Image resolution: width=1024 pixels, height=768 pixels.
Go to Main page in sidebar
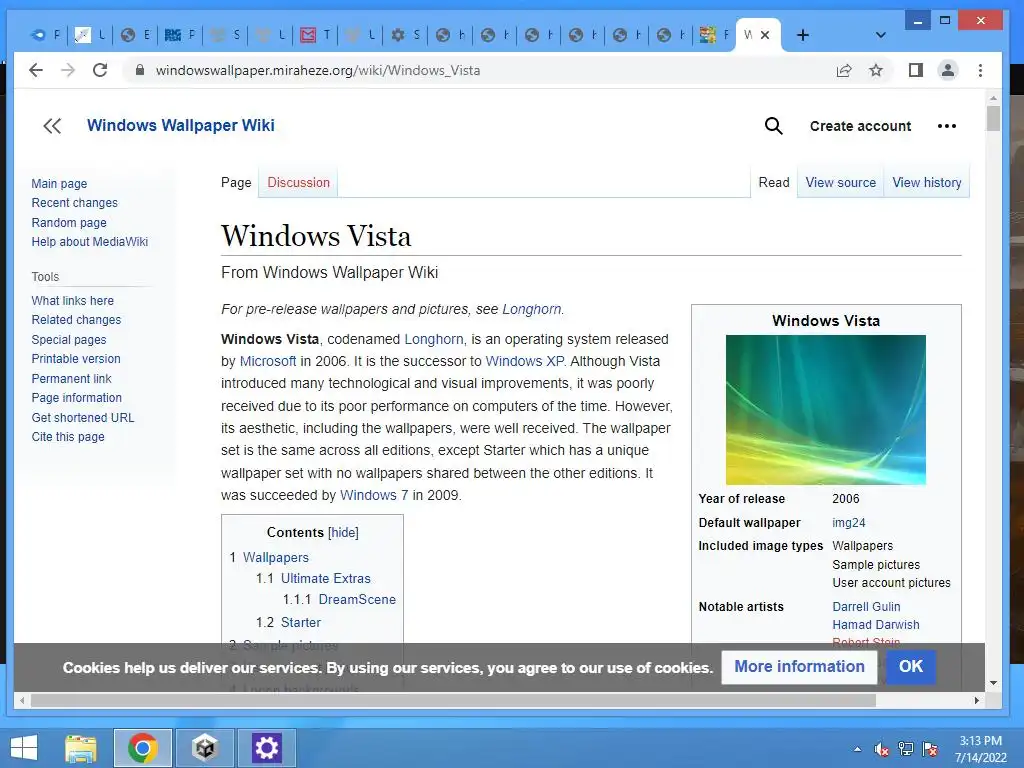(x=59, y=184)
